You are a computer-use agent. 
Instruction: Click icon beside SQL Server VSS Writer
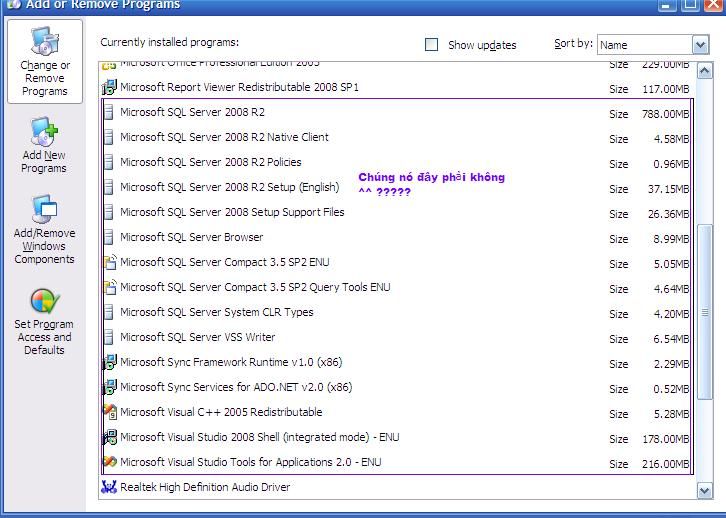[109, 337]
